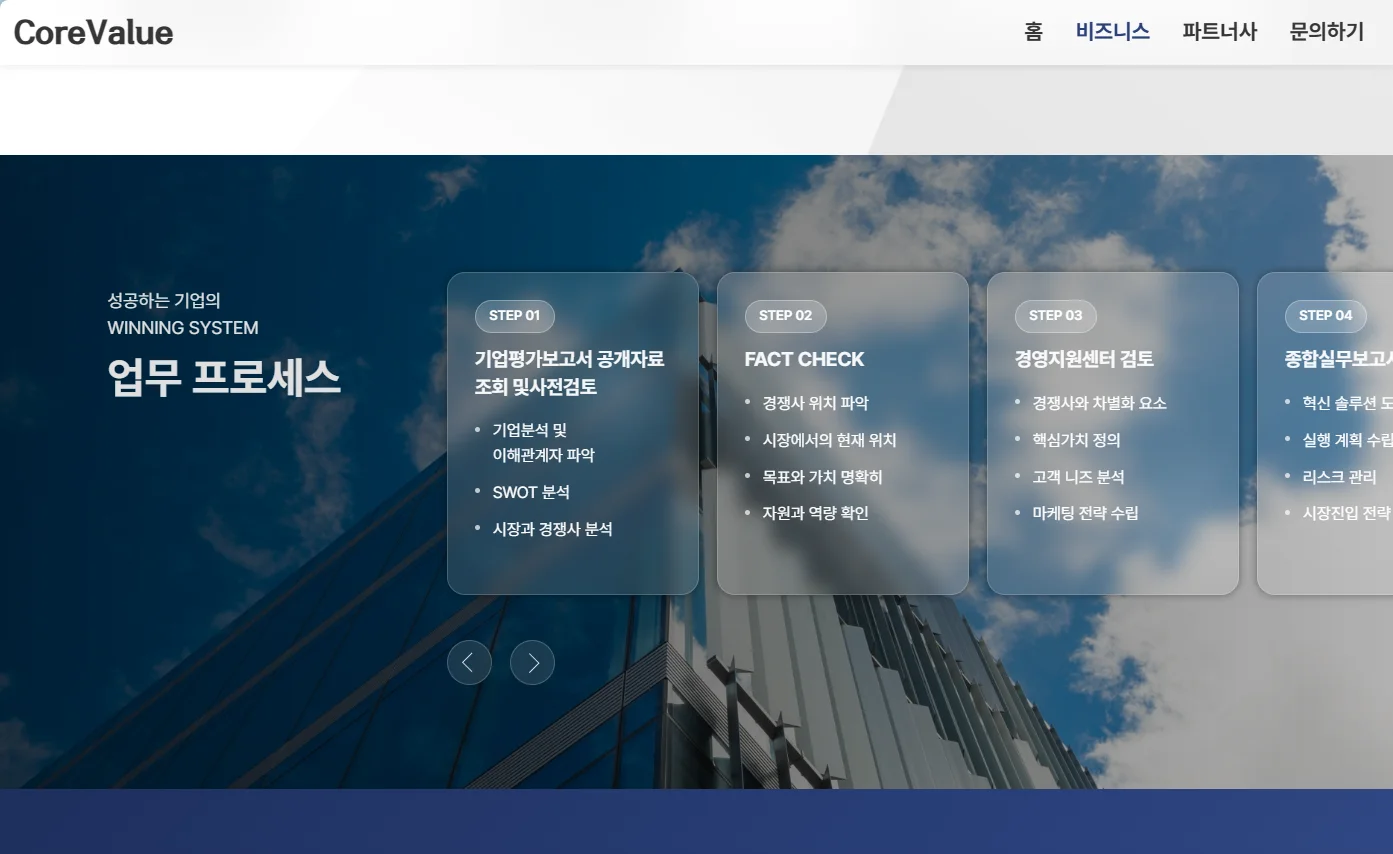The image size is (1393, 854).
Task: Click 기업분석 및 이해관계자 파악 bullet
Action: (x=543, y=442)
